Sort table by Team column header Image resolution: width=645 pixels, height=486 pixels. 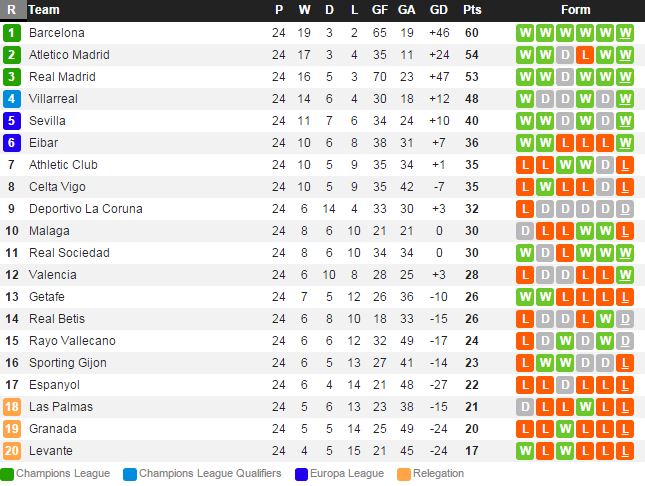(x=44, y=10)
